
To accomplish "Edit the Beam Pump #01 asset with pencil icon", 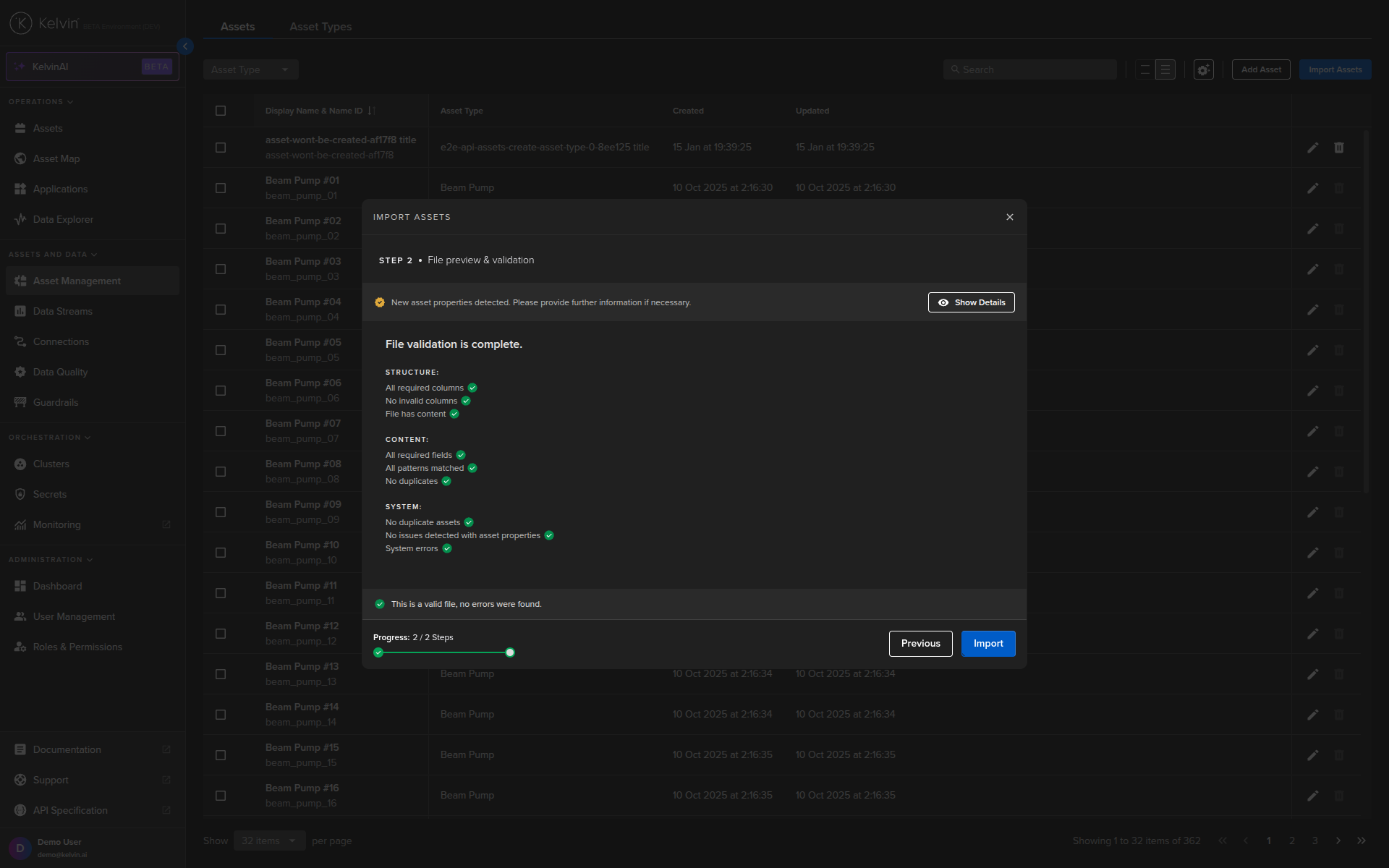I will click(x=1313, y=188).
